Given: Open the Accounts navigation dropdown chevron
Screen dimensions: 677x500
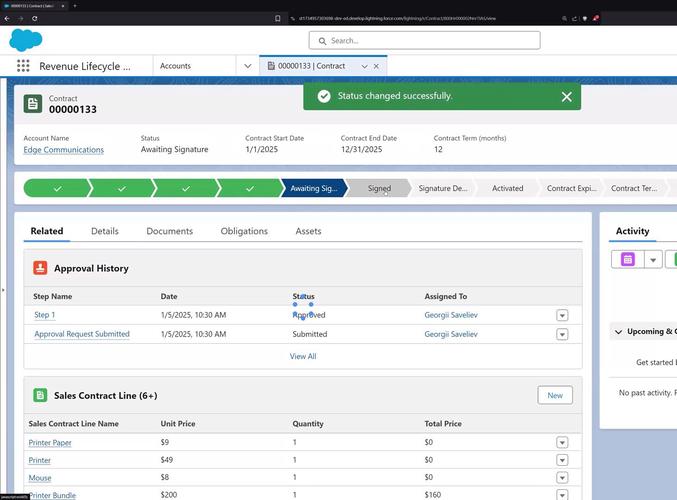Looking at the screenshot, I should [x=247, y=66].
